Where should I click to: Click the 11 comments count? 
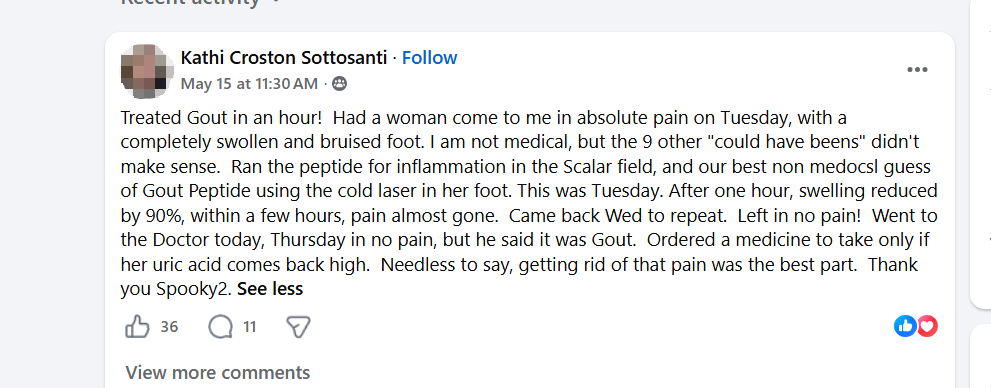[249, 327]
